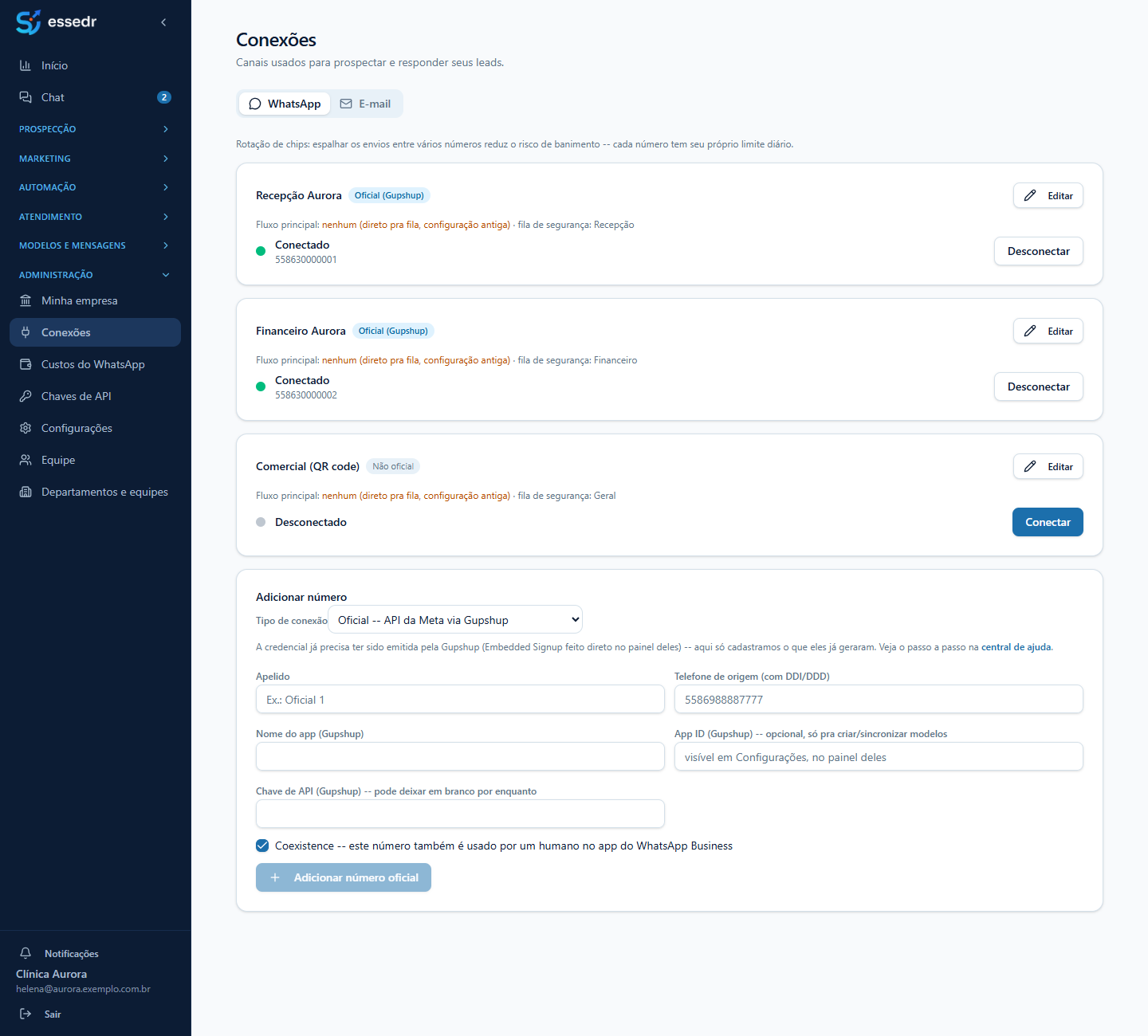Focus the Telefone de origem field
Screen dimensions: 1148x1036
[x=879, y=700]
